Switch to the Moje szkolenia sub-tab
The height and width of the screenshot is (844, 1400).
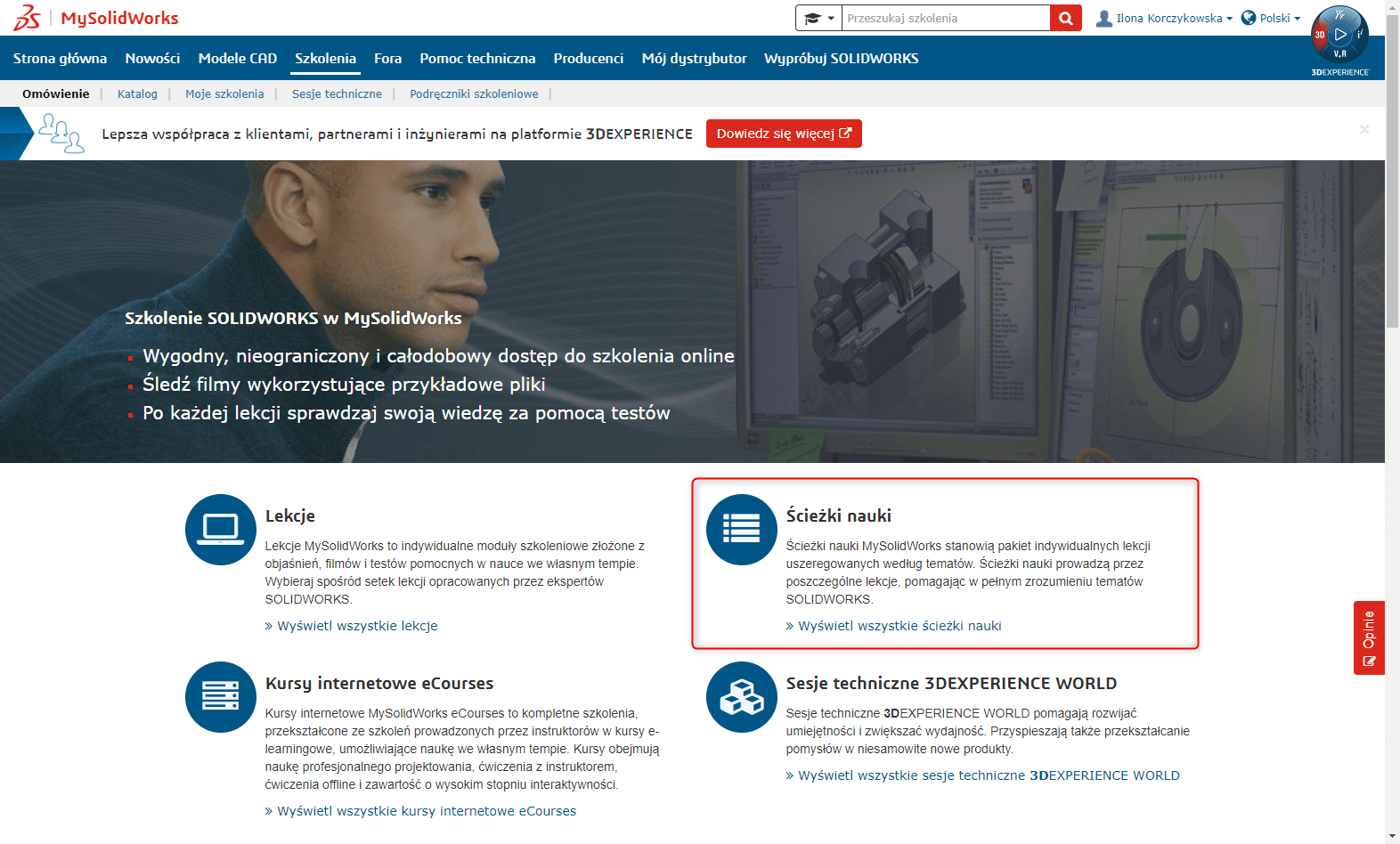click(x=224, y=94)
